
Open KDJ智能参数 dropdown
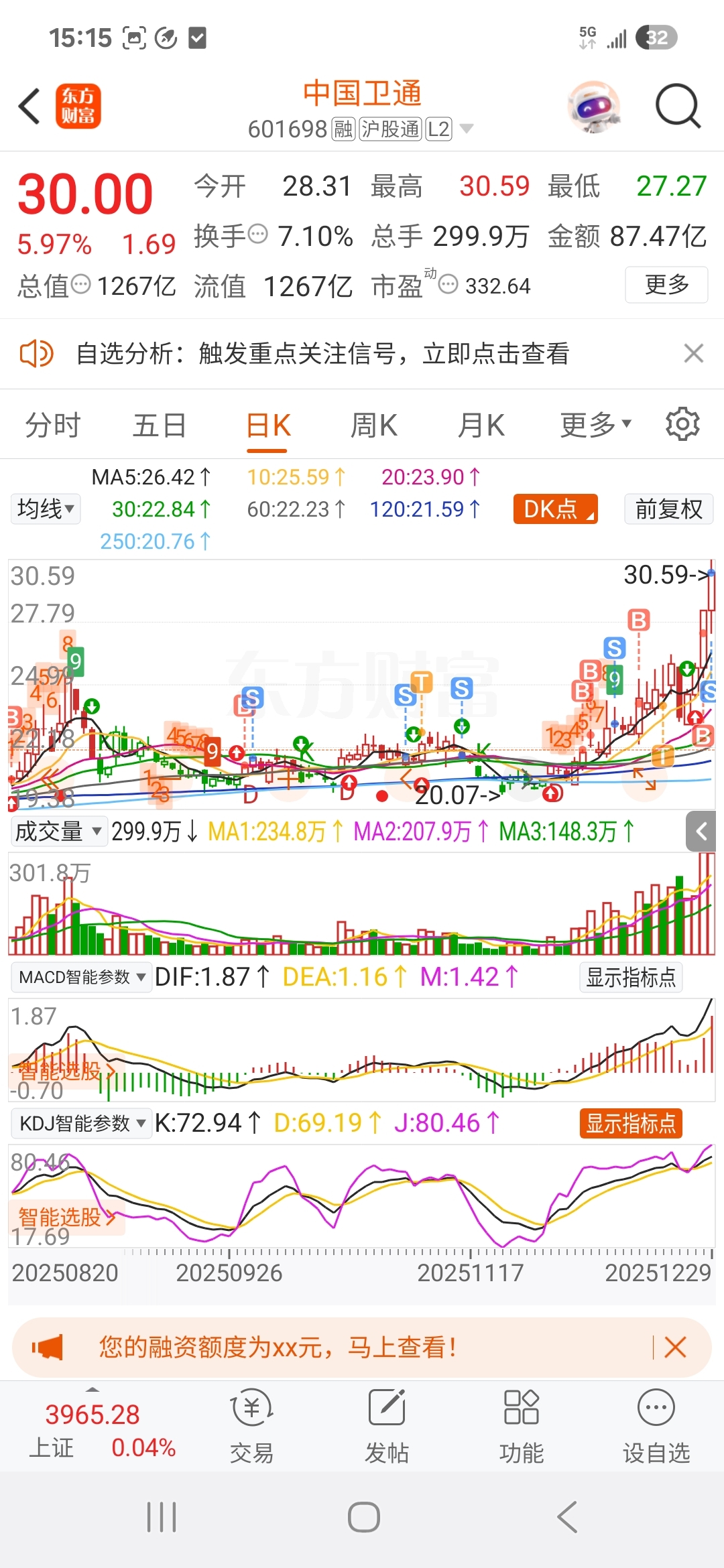[82, 1123]
